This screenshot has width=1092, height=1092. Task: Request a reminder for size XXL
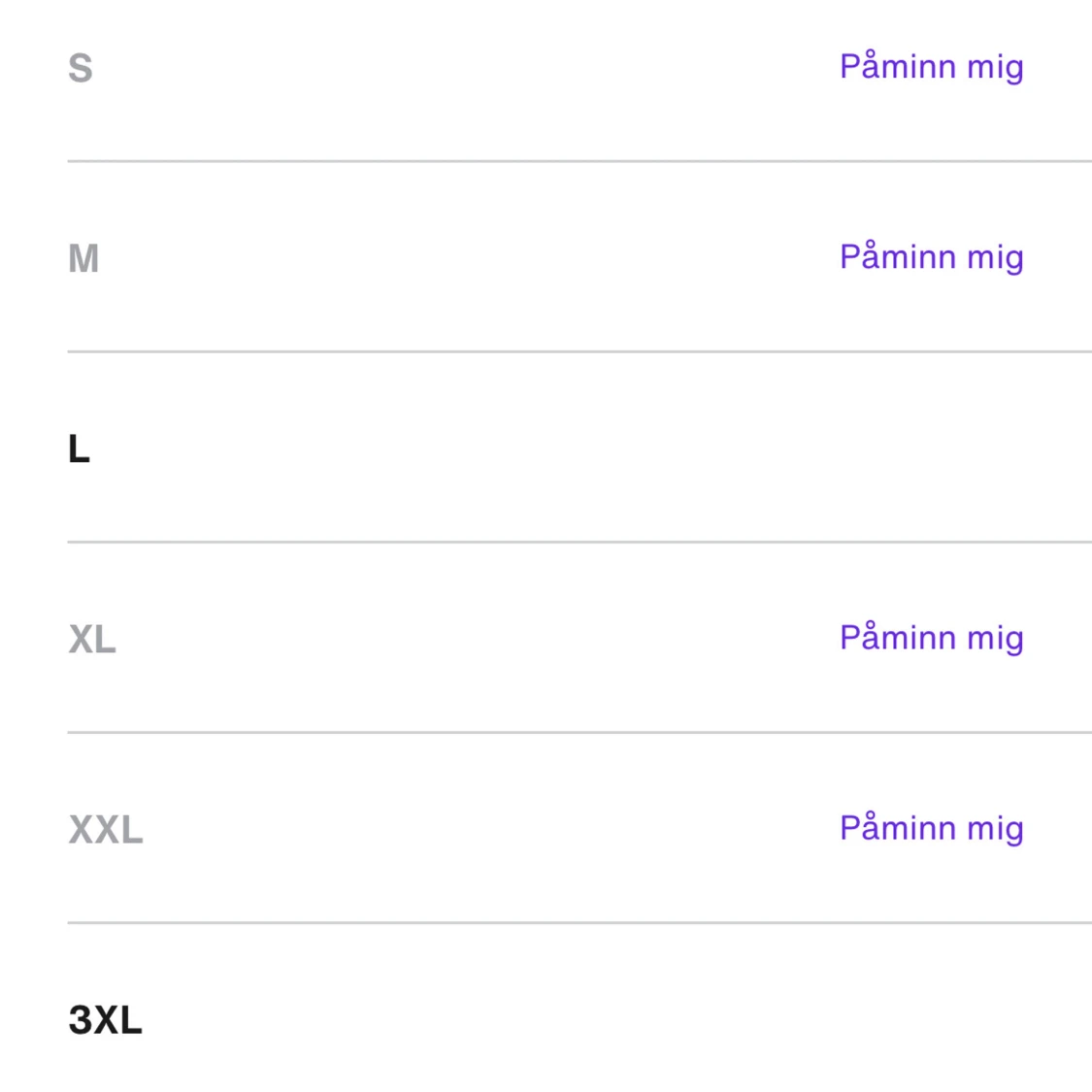click(x=931, y=828)
